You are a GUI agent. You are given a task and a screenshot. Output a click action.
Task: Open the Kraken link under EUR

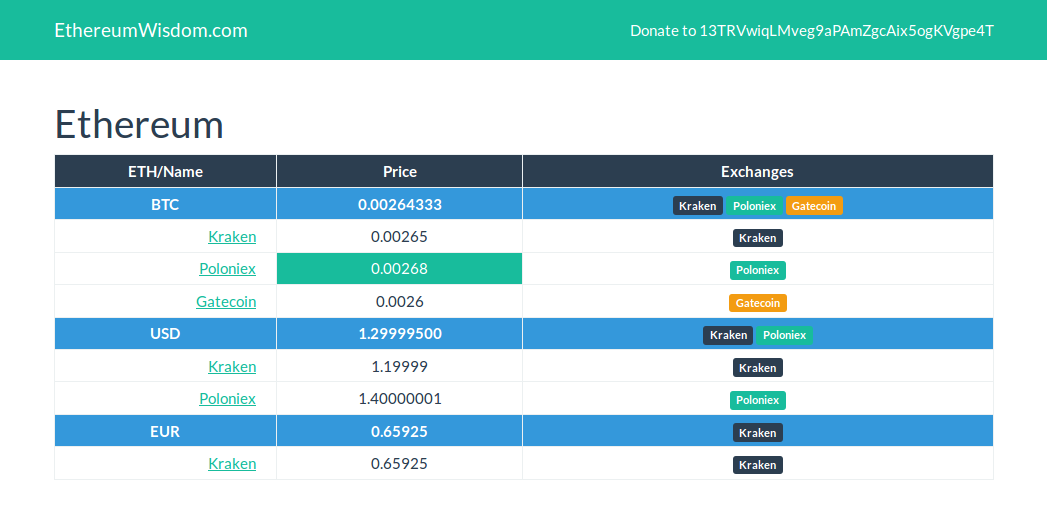[232, 464]
